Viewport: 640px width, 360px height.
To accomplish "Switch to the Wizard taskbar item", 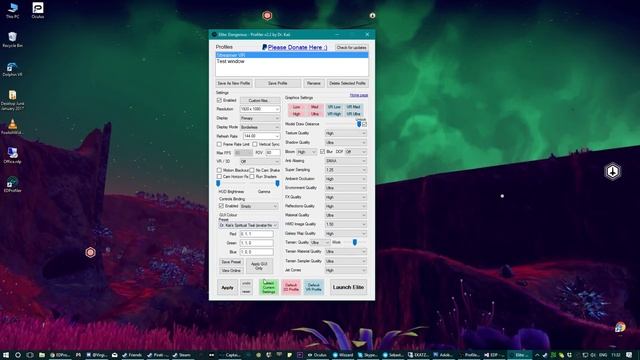I will 342,355.
